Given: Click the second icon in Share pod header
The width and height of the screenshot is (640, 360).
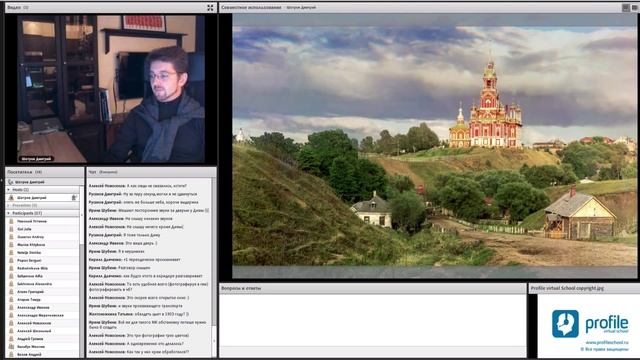Looking at the screenshot, I should pyautogui.click(x=636, y=7).
